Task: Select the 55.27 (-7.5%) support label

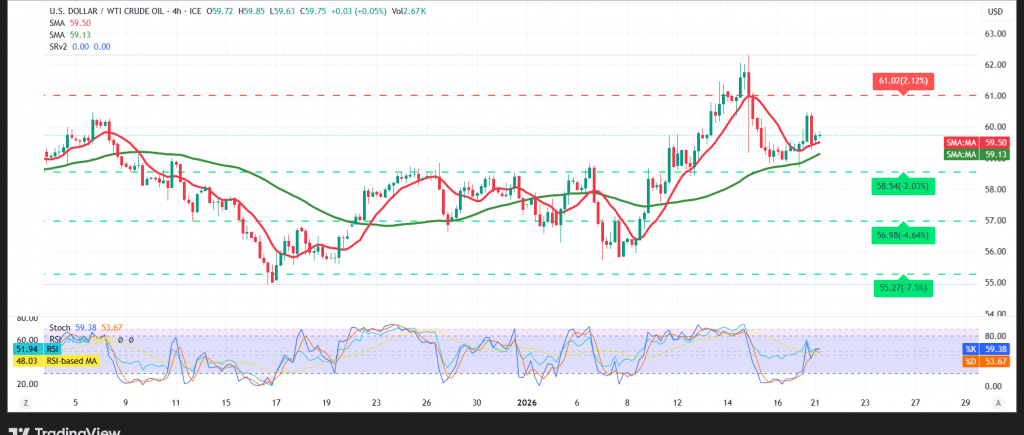Action: [903, 288]
